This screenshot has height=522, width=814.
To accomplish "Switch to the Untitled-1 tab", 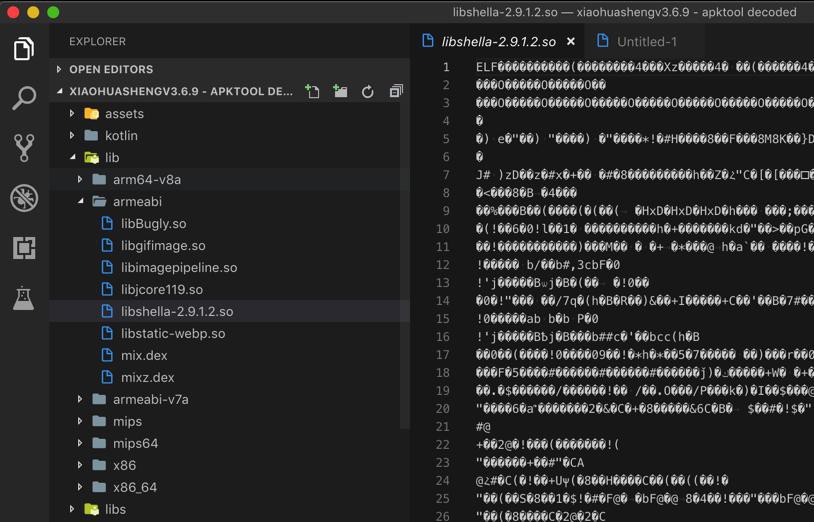I will [644, 42].
